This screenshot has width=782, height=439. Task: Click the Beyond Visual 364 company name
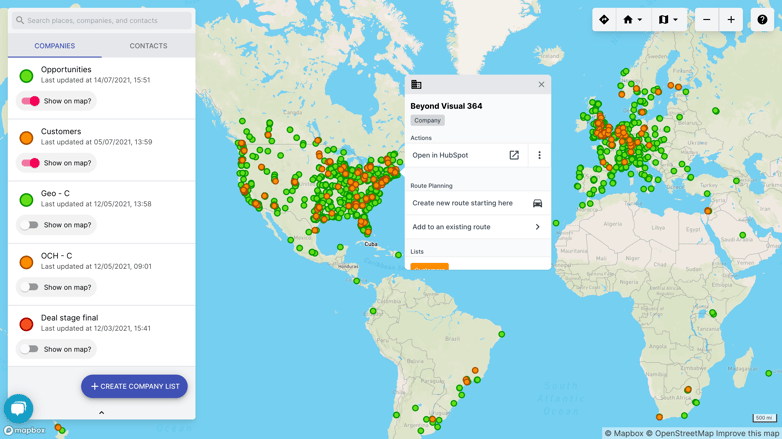(446, 106)
